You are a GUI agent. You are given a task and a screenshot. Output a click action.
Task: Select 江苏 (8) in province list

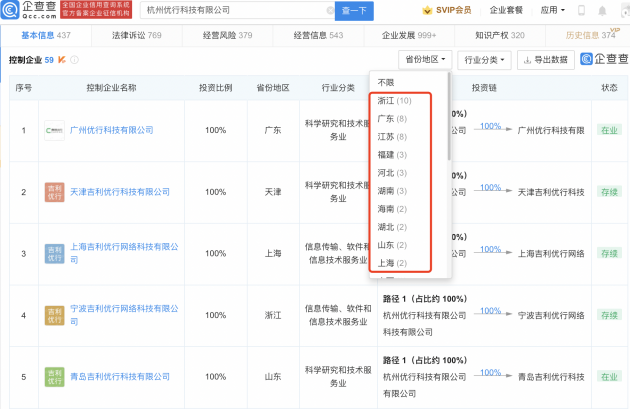pos(392,137)
